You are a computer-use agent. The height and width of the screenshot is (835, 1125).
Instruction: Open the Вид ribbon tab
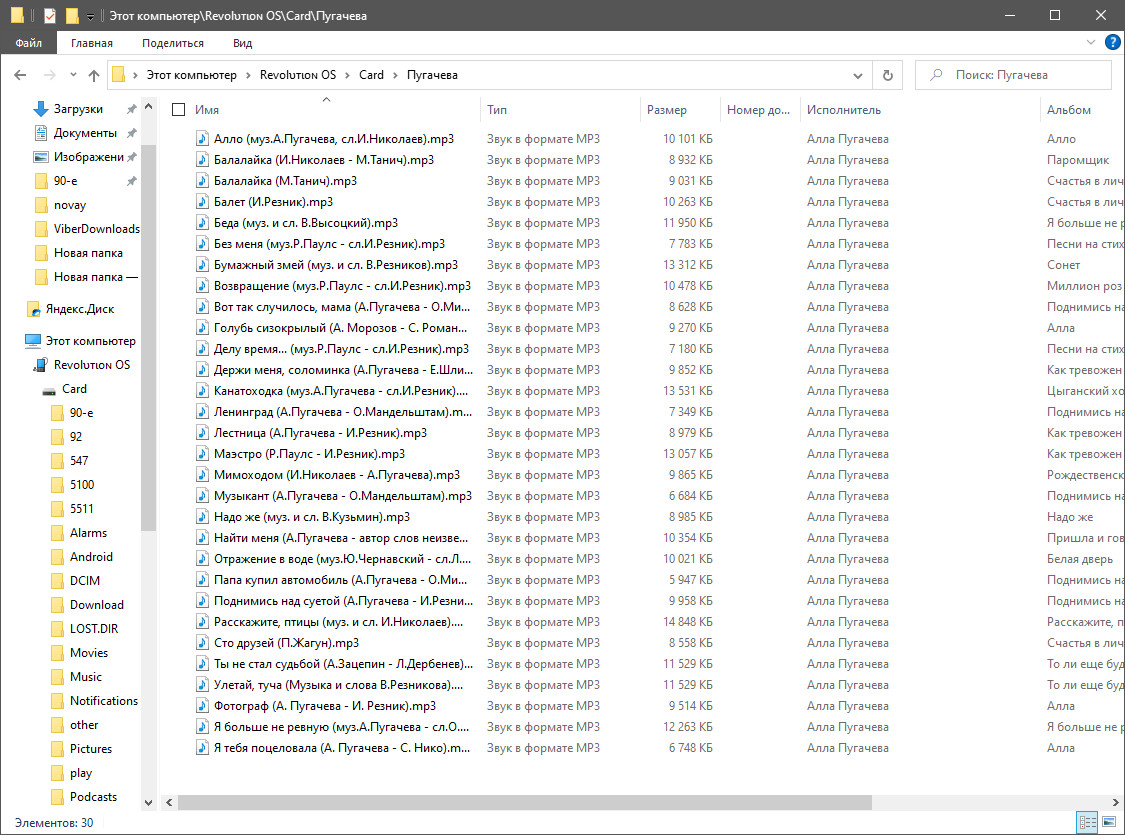click(242, 43)
